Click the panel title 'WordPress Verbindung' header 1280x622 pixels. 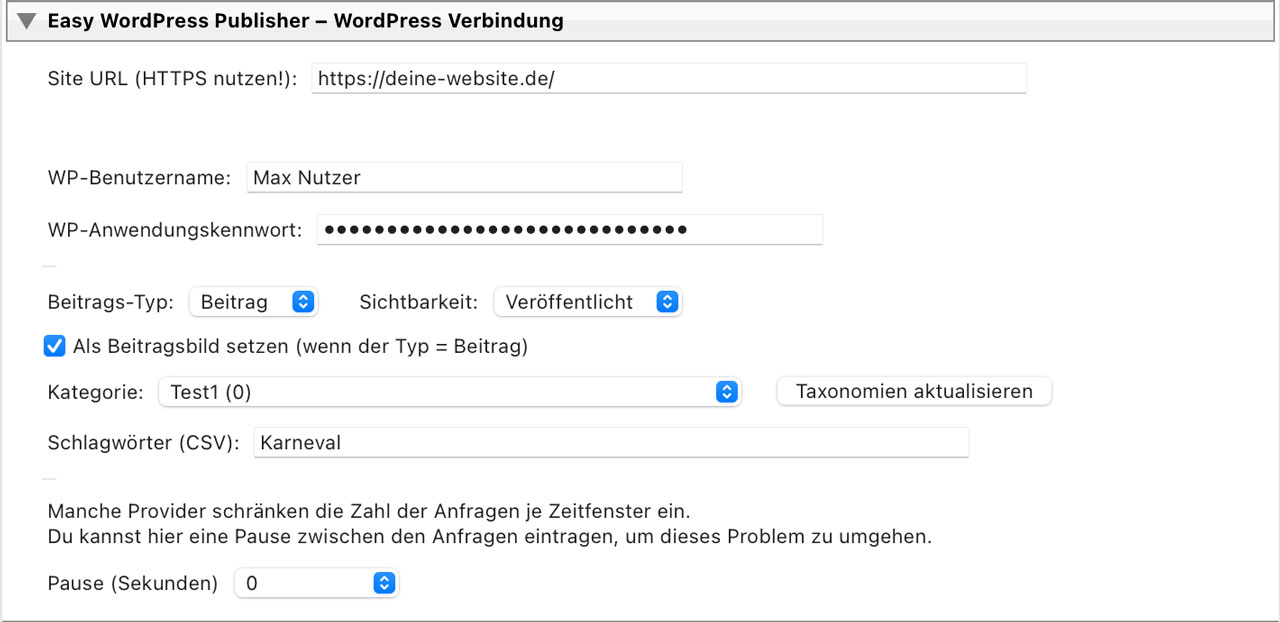click(448, 21)
